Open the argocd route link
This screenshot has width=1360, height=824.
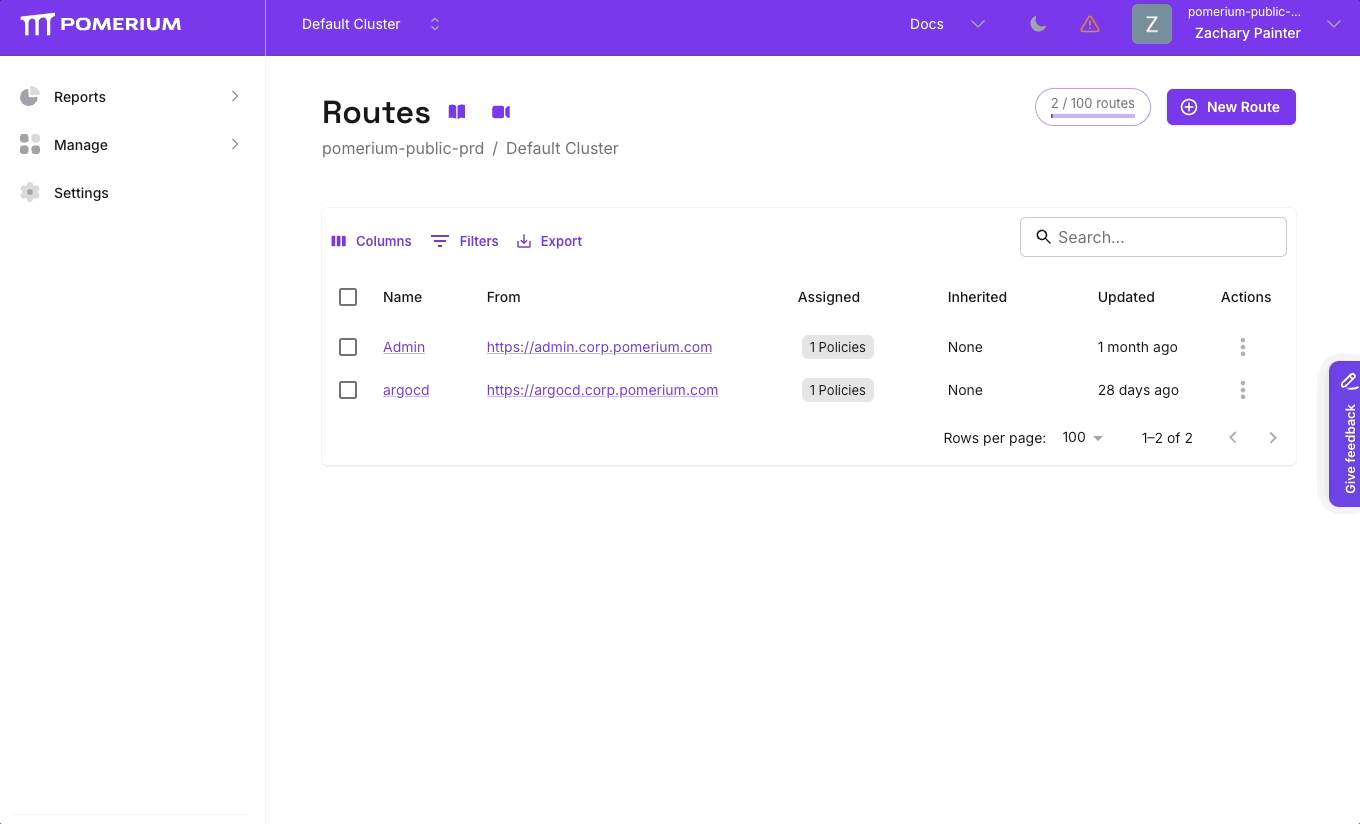pos(406,390)
